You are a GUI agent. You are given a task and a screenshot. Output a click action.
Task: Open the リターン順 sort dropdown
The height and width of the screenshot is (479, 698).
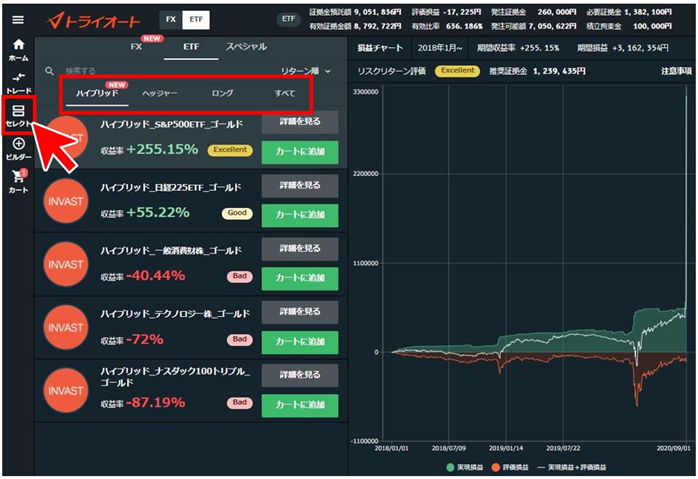[306, 71]
